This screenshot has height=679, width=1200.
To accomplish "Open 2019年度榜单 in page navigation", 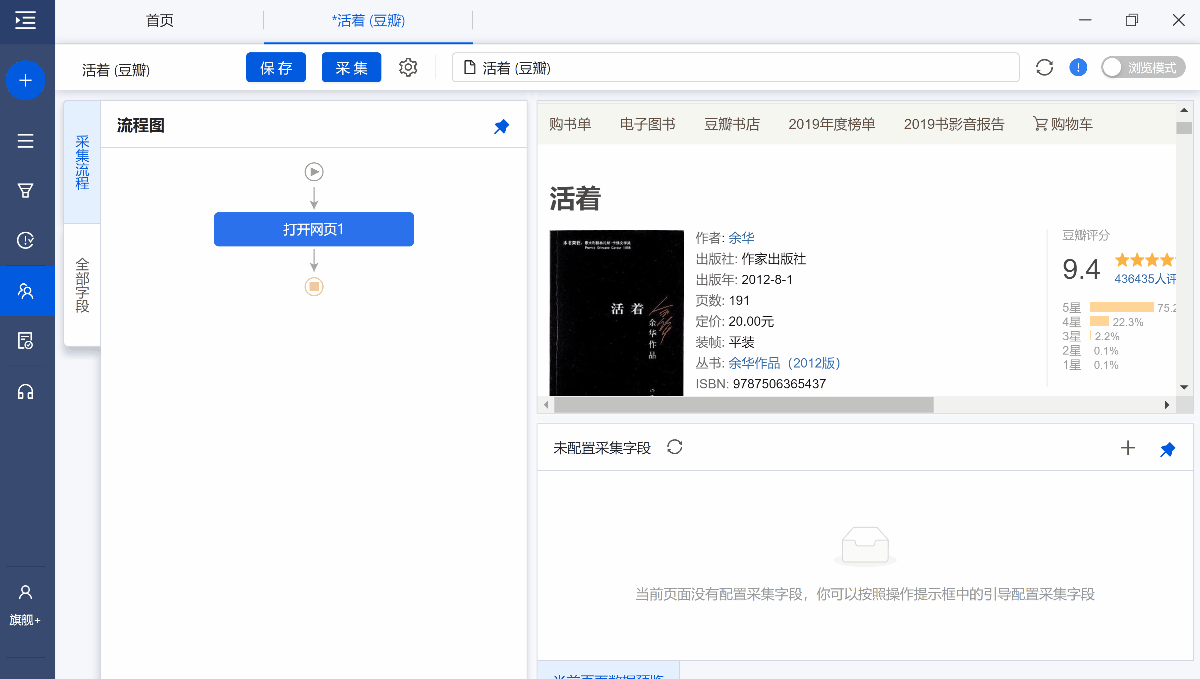I will (x=832, y=124).
